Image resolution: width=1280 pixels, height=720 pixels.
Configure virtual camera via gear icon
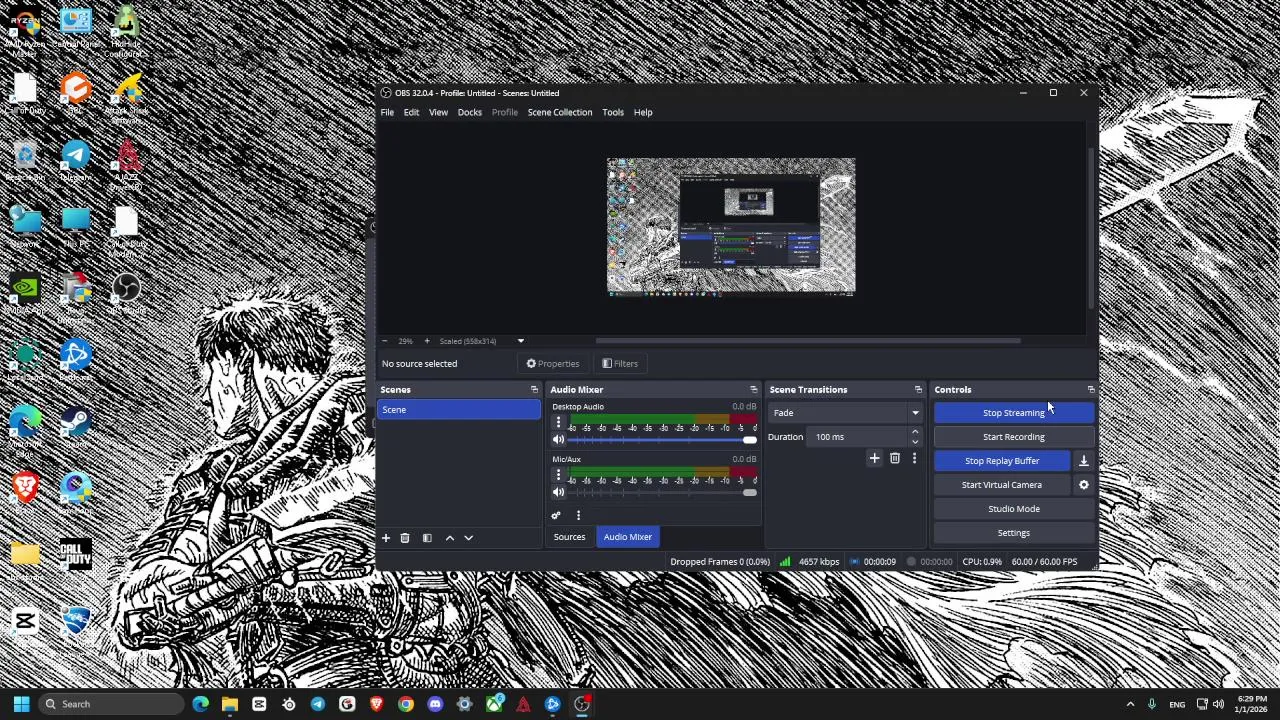pyautogui.click(x=1083, y=485)
